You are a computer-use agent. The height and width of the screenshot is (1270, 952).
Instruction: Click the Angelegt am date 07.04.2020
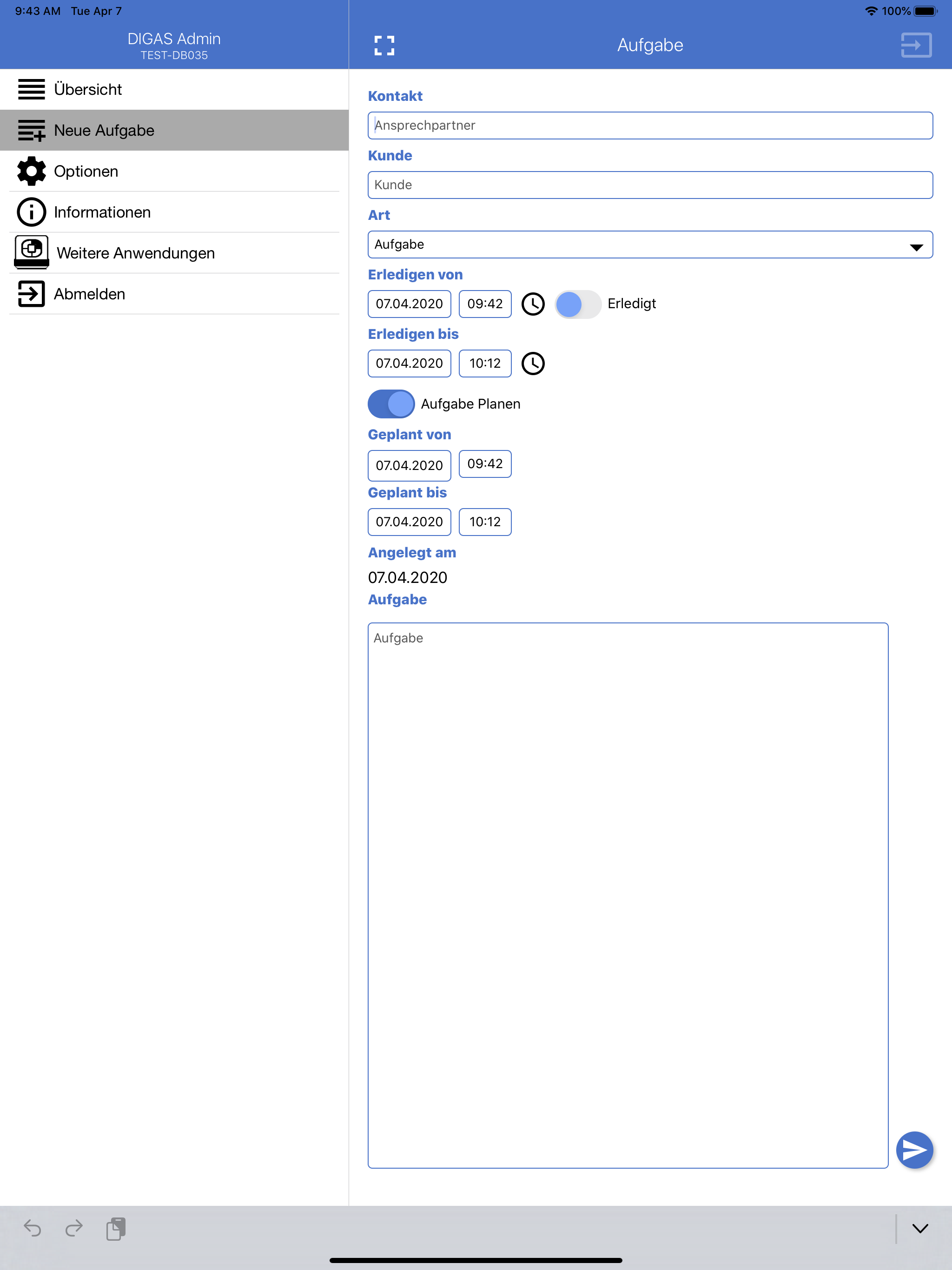point(408,577)
